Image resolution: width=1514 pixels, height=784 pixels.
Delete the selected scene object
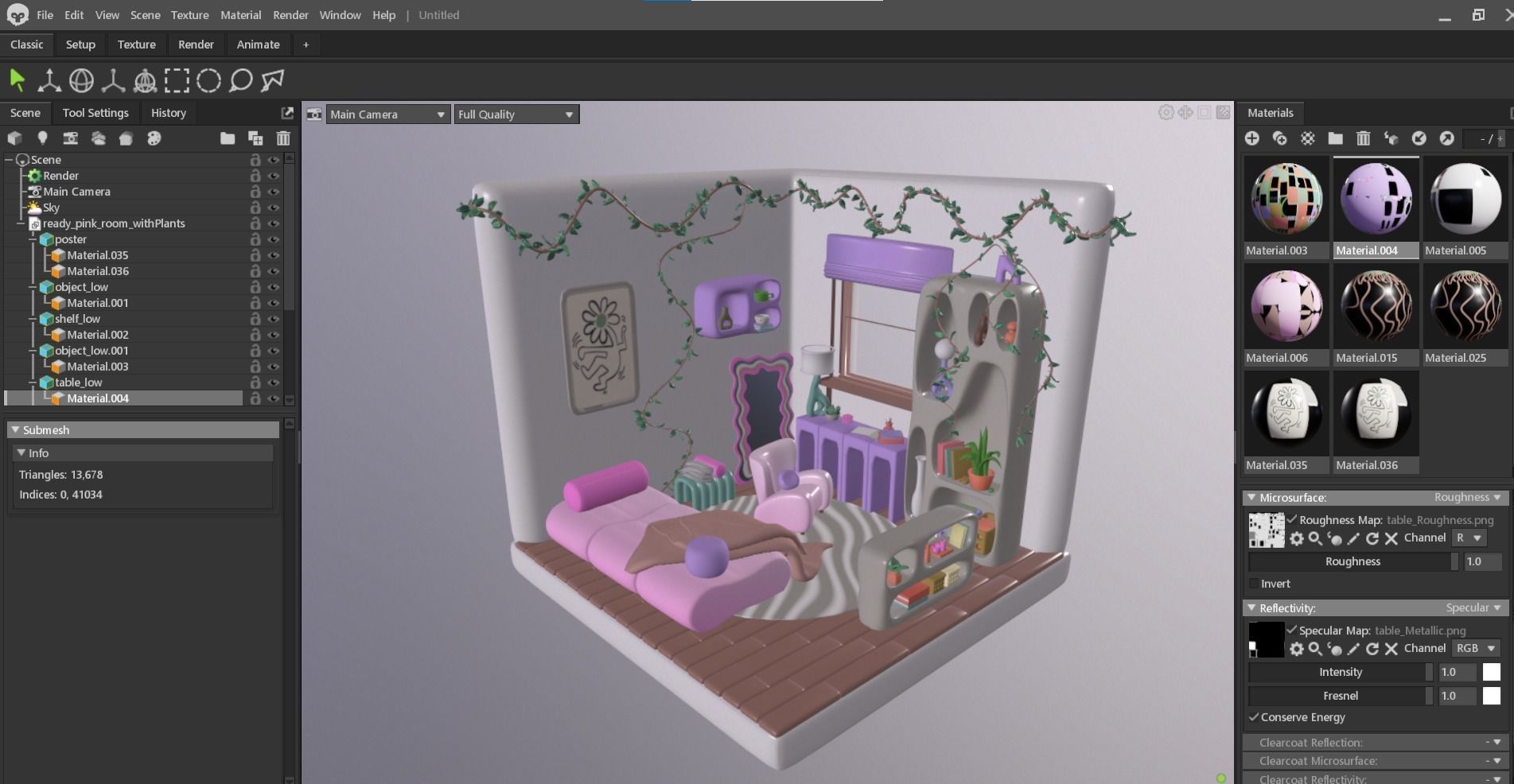pos(283,138)
